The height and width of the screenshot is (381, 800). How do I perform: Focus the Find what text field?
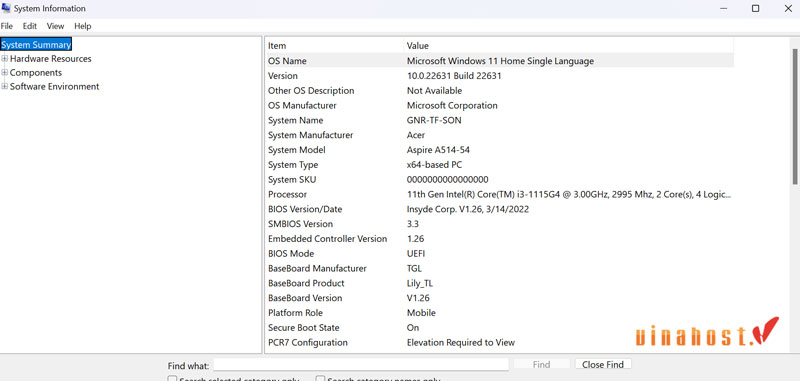click(361, 364)
